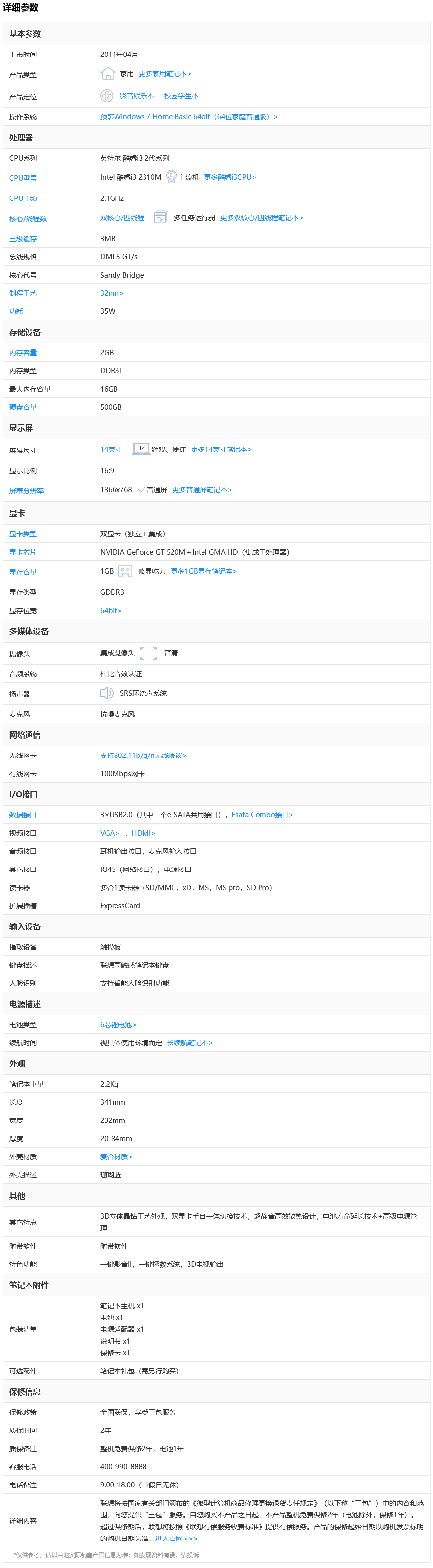Click the DDR3L memory type value
The width and height of the screenshot is (433, 1568).
(x=112, y=371)
